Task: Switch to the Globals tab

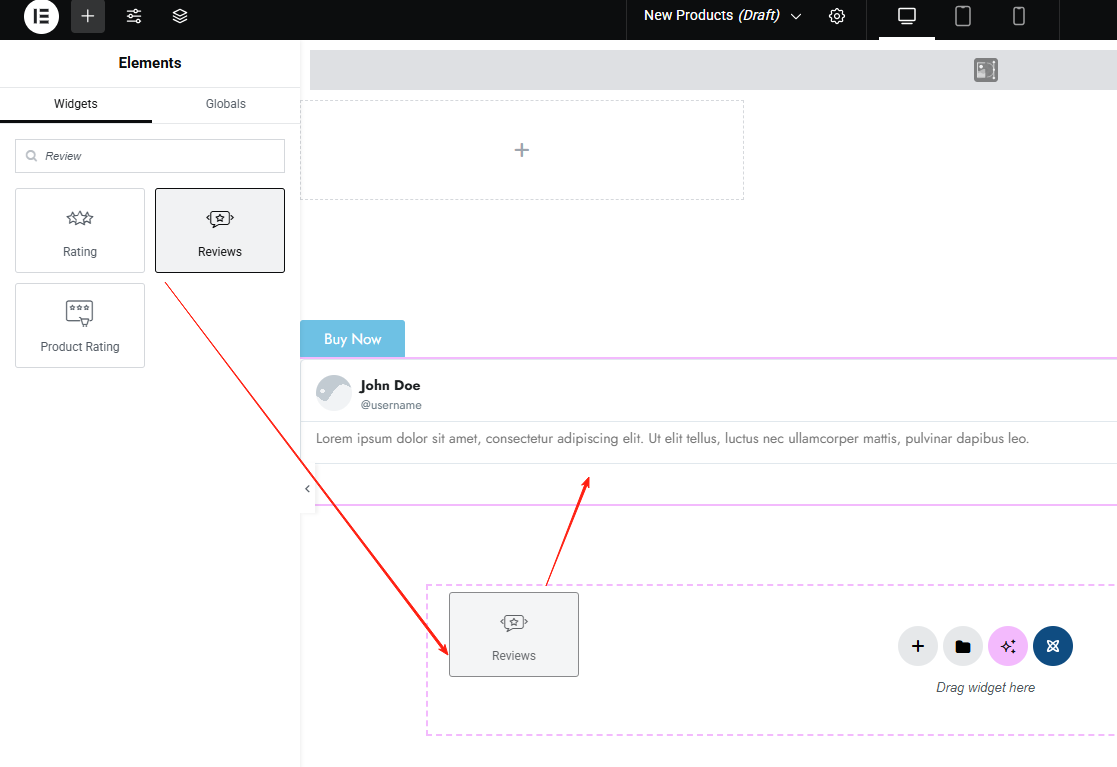Action: coord(225,103)
